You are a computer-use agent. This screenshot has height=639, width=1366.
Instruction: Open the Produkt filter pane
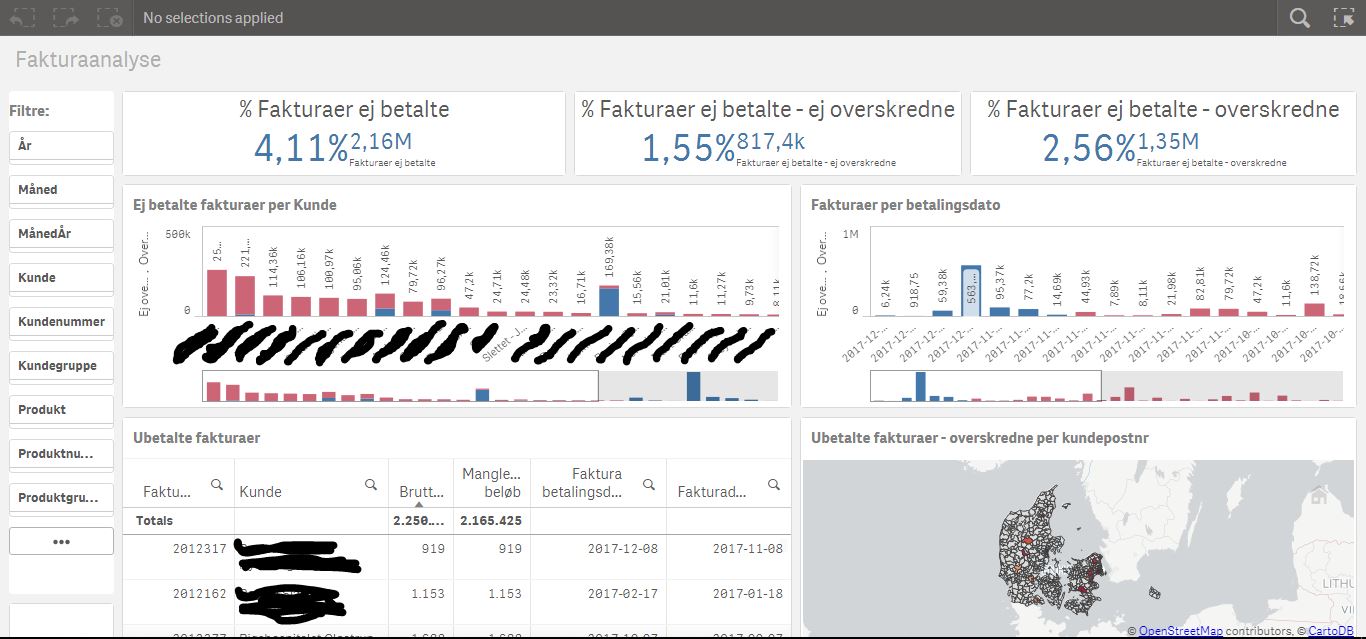pos(61,410)
